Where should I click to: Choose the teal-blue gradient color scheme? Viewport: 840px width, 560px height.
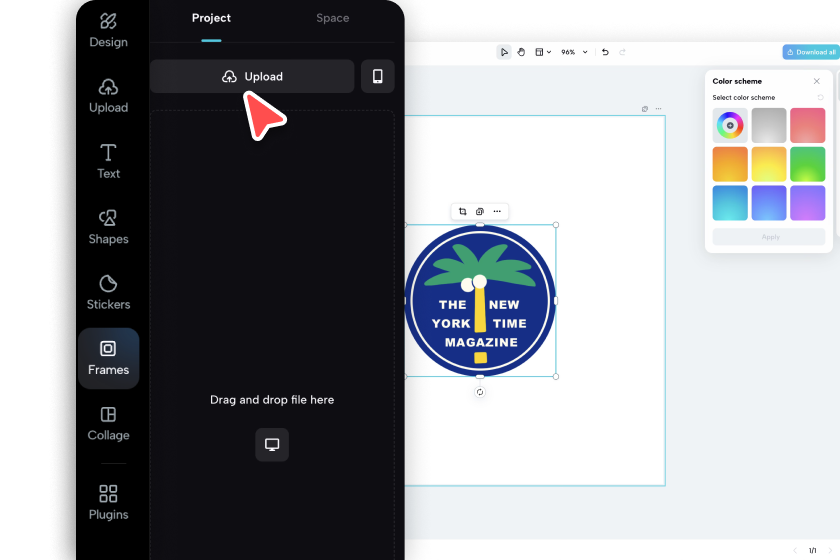[x=730, y=203]
